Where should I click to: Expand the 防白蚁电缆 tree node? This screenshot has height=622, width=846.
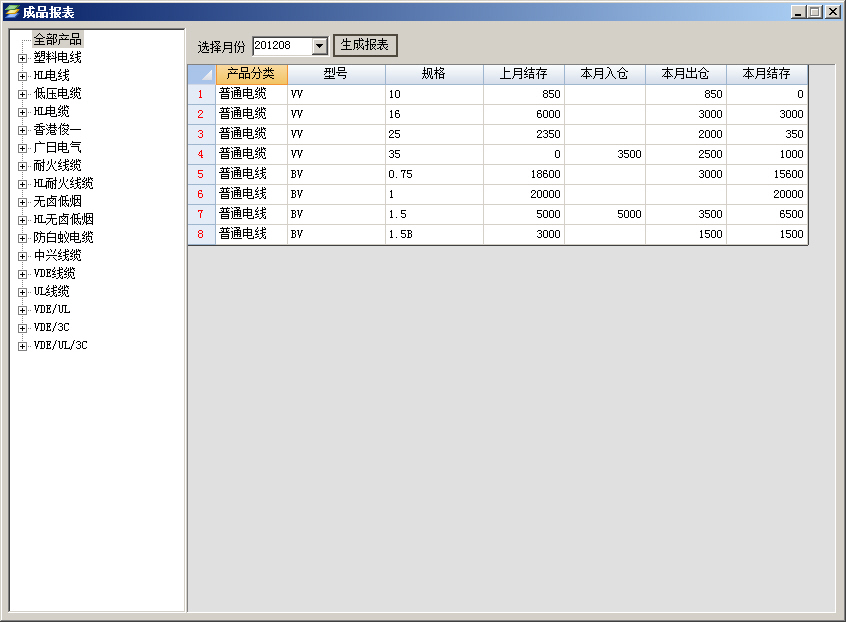22,238
